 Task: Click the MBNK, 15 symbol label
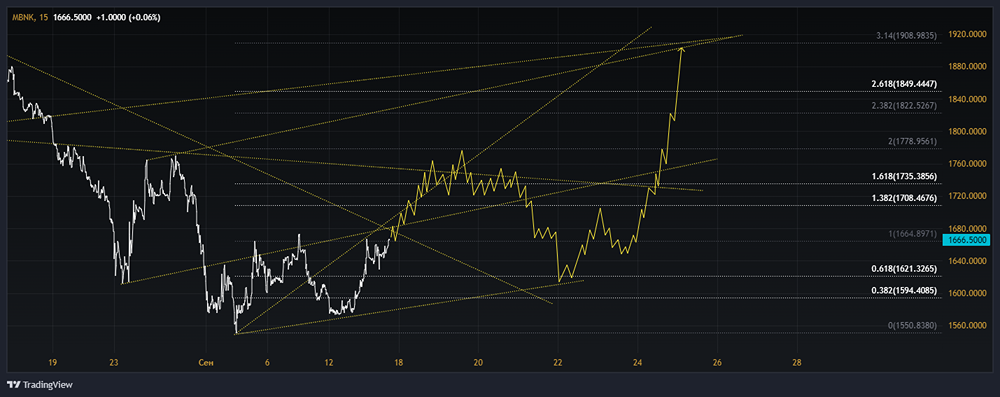pos(30,17)
